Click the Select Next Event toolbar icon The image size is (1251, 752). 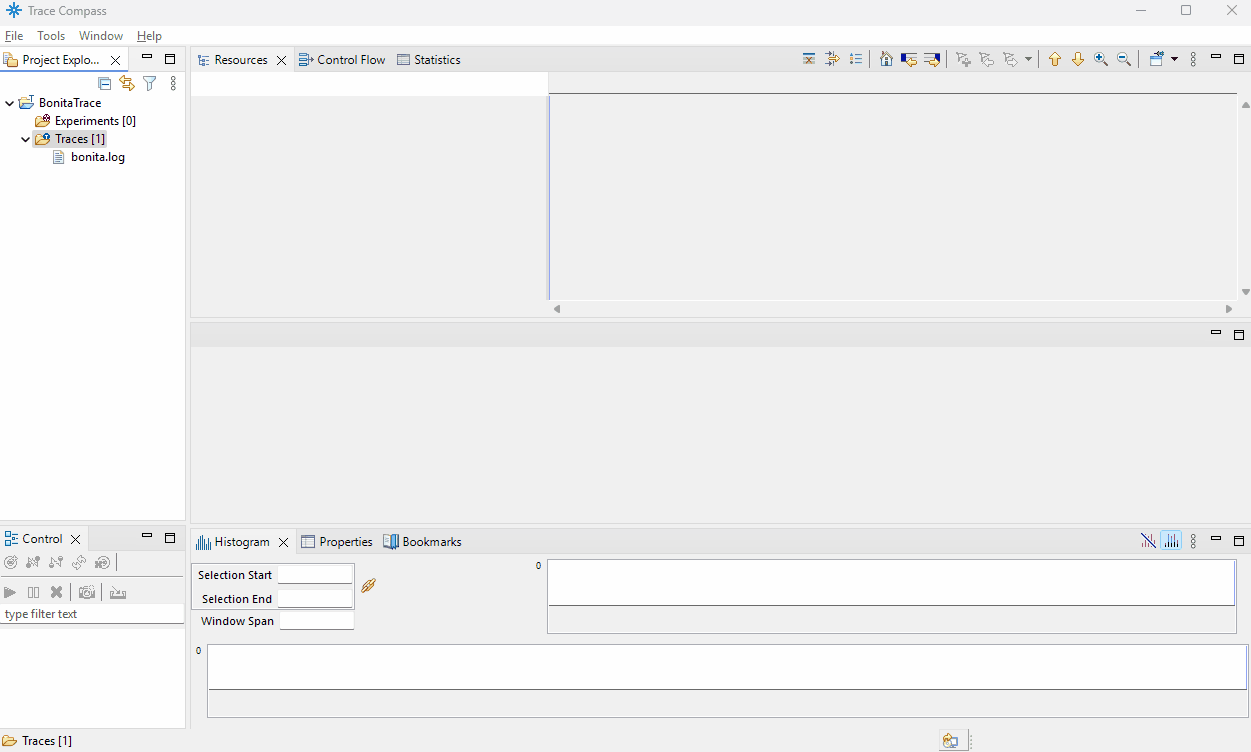pos(931,58)
